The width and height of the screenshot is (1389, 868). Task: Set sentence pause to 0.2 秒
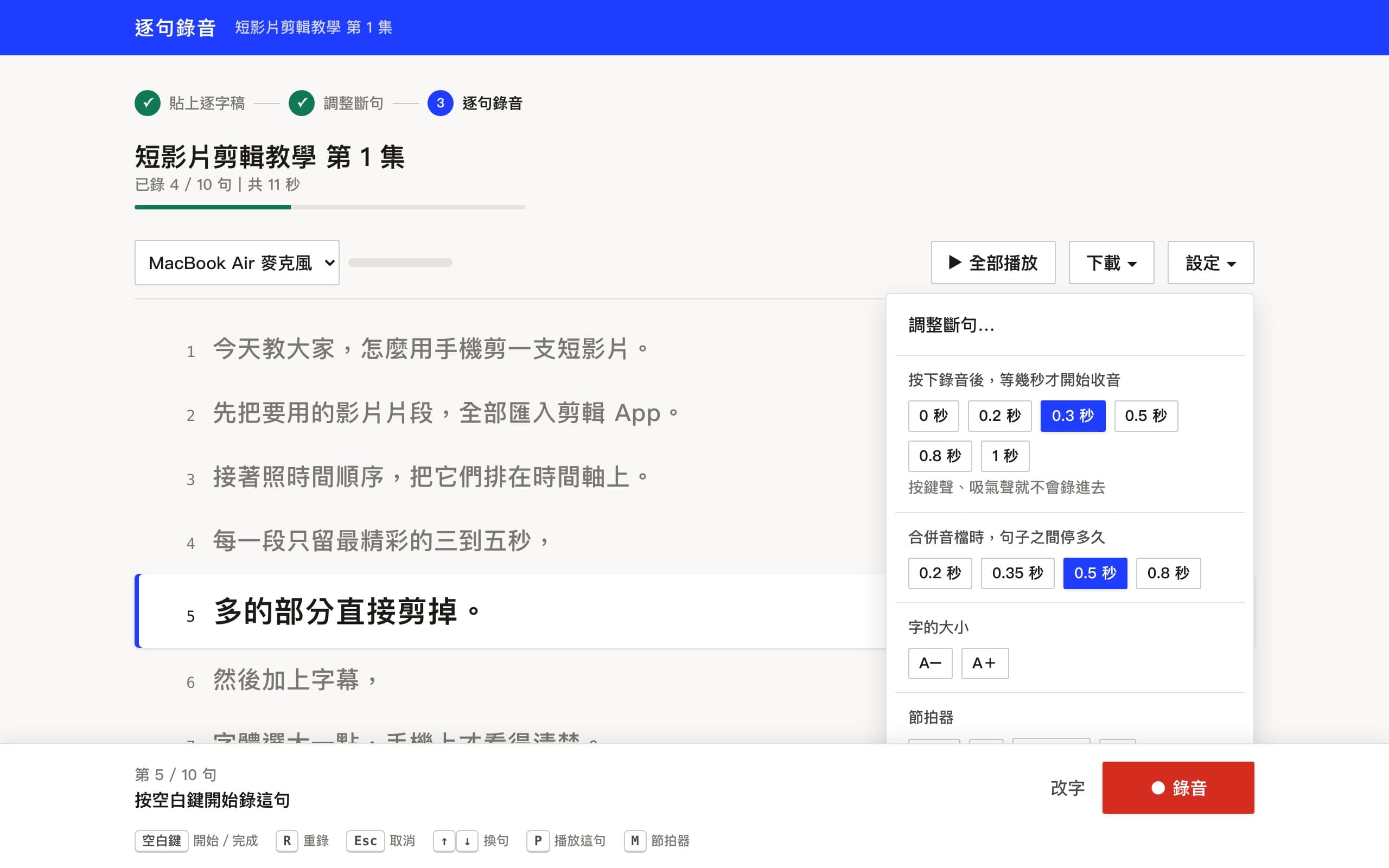click(940, 573)
